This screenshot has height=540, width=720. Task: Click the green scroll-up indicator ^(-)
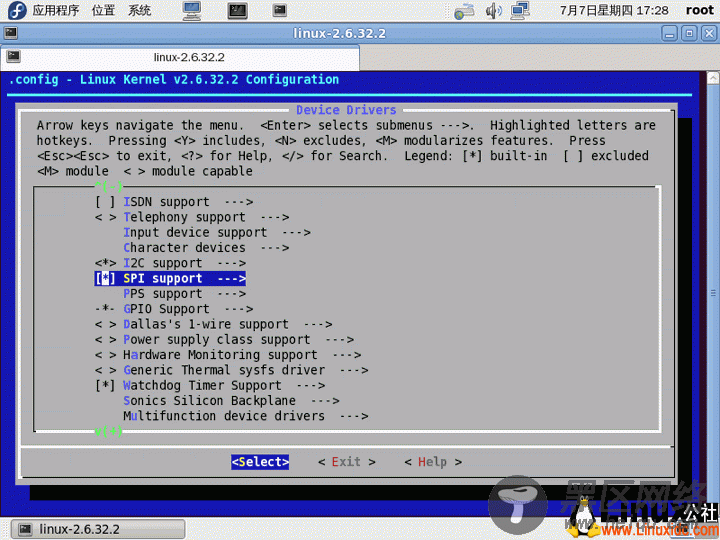click(108, 186)
